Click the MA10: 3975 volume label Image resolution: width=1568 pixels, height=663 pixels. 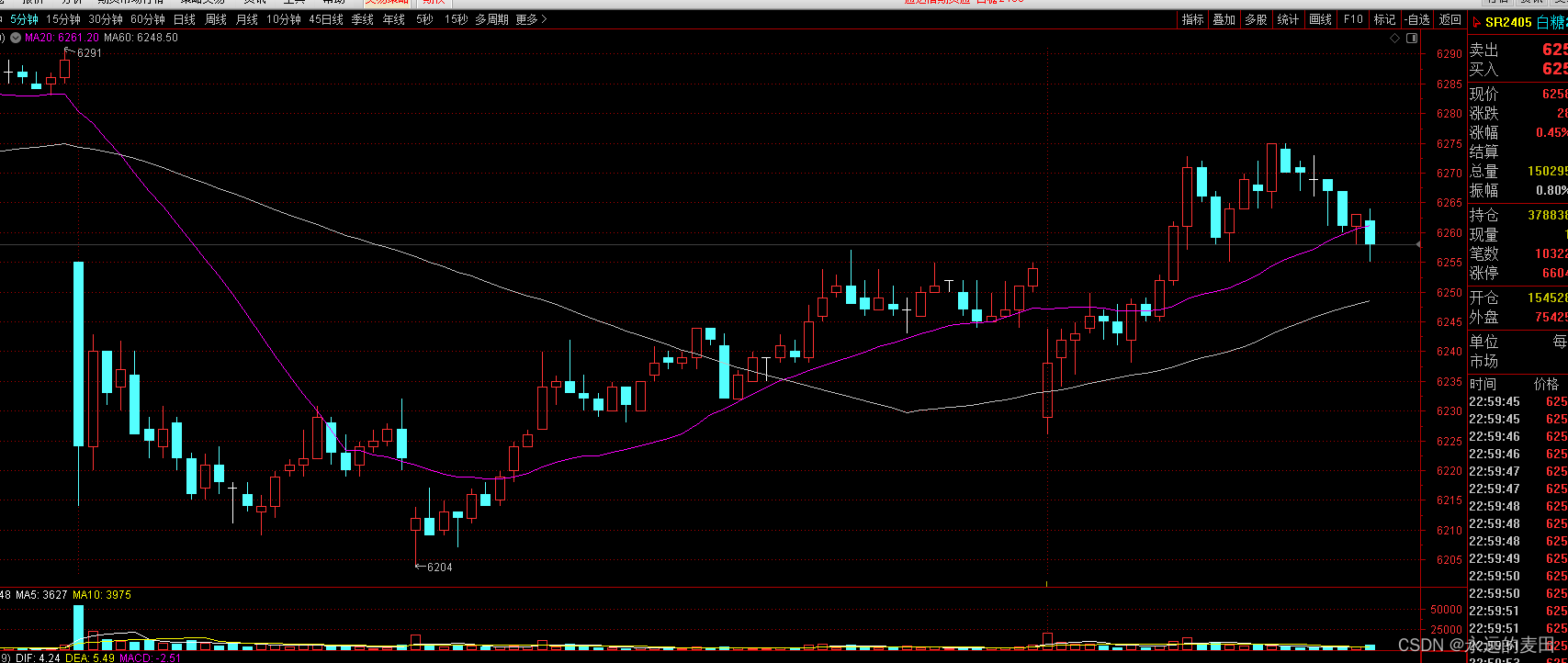click(102, 595)
